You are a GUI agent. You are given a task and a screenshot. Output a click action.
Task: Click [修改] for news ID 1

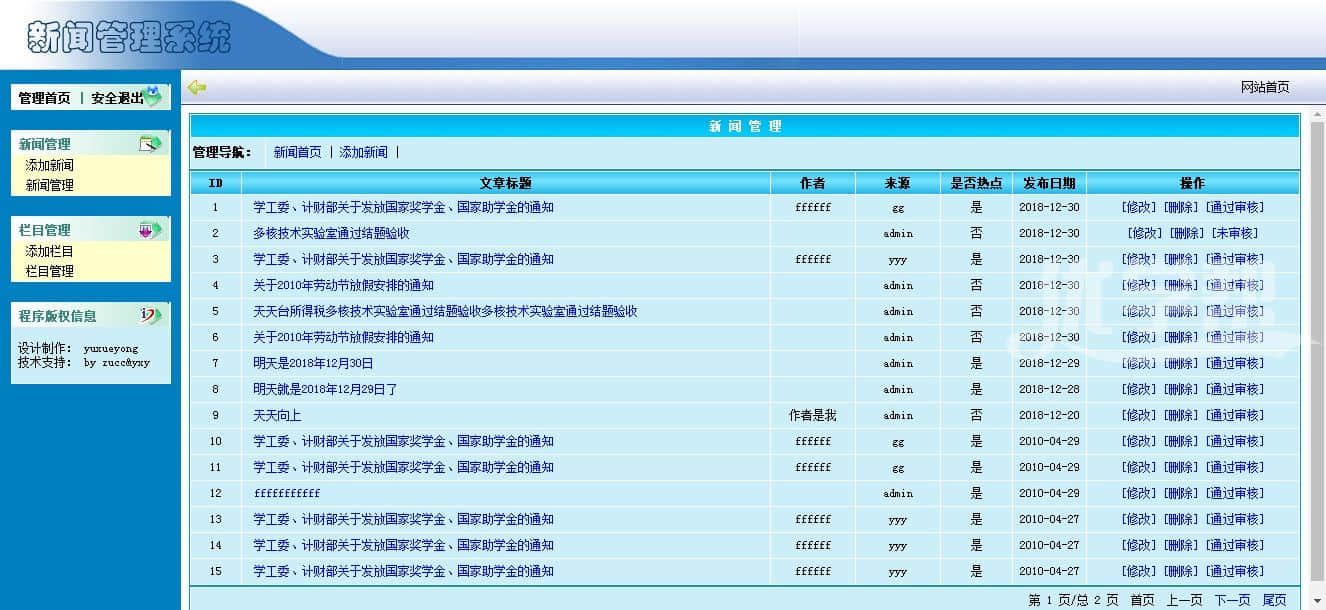coord(1139,207)
